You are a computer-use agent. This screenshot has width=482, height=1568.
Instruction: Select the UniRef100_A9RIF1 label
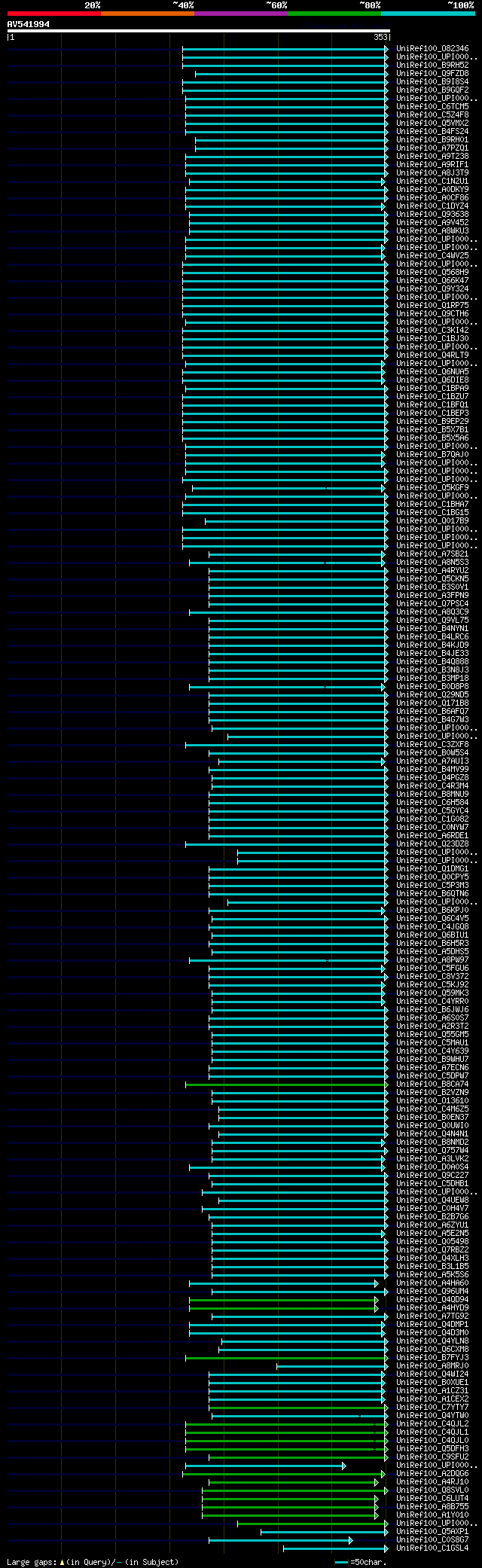(432, 165)
